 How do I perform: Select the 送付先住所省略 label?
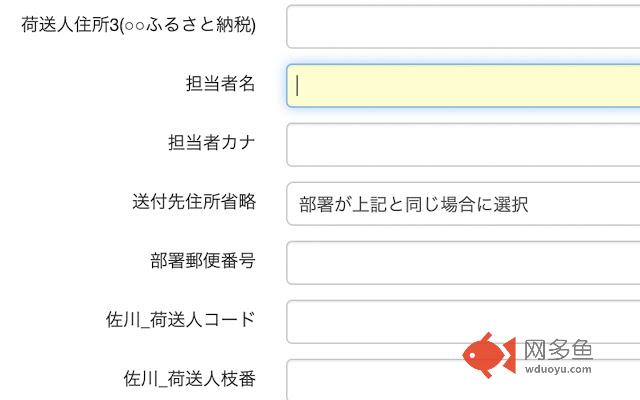click(x=194, y=202)
